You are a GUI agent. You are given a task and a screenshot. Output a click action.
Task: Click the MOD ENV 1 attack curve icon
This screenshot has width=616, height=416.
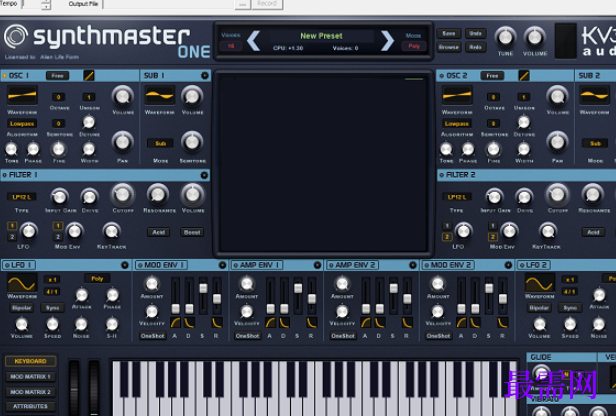[x=175, y=323]
